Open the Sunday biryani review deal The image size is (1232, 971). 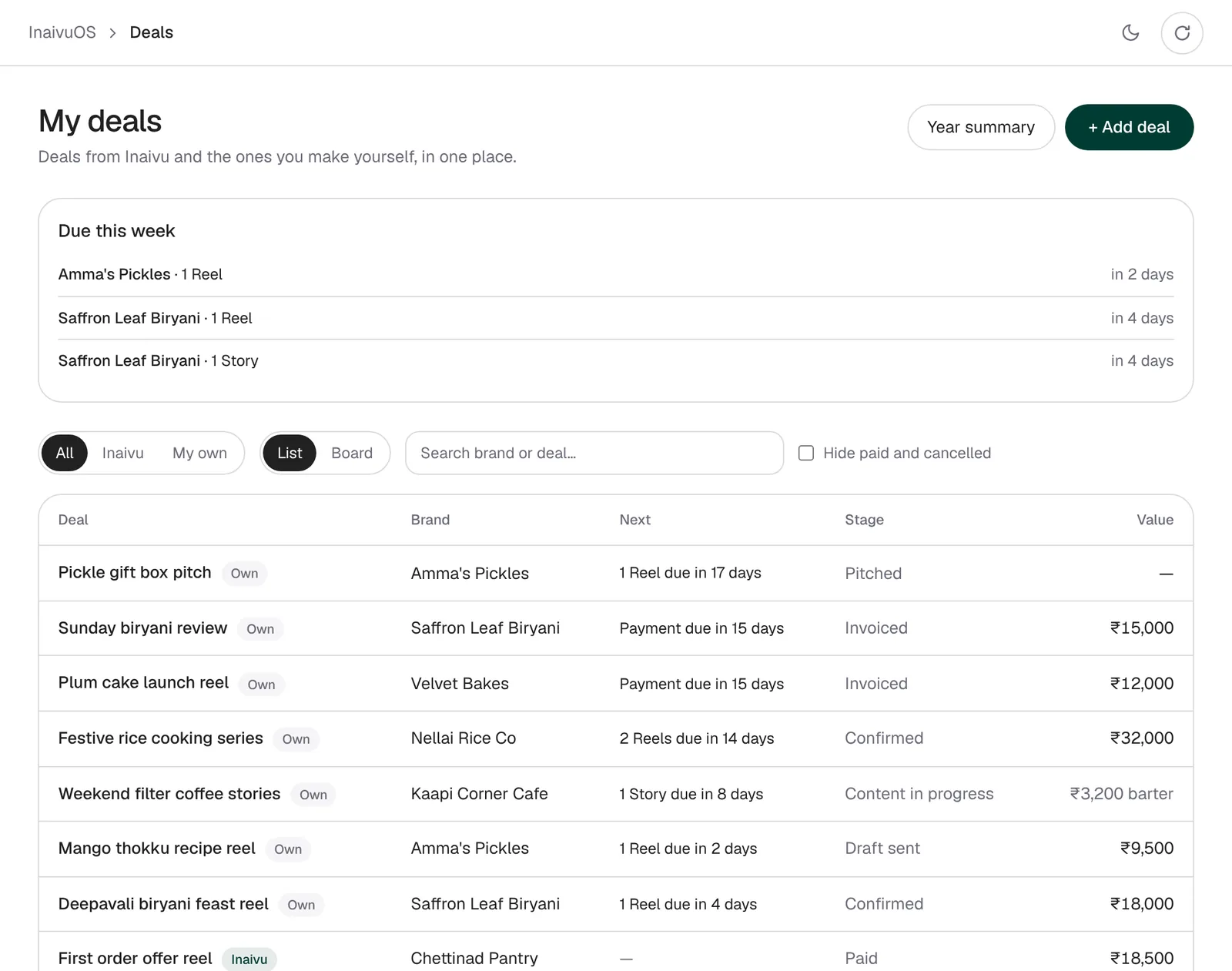142,628
